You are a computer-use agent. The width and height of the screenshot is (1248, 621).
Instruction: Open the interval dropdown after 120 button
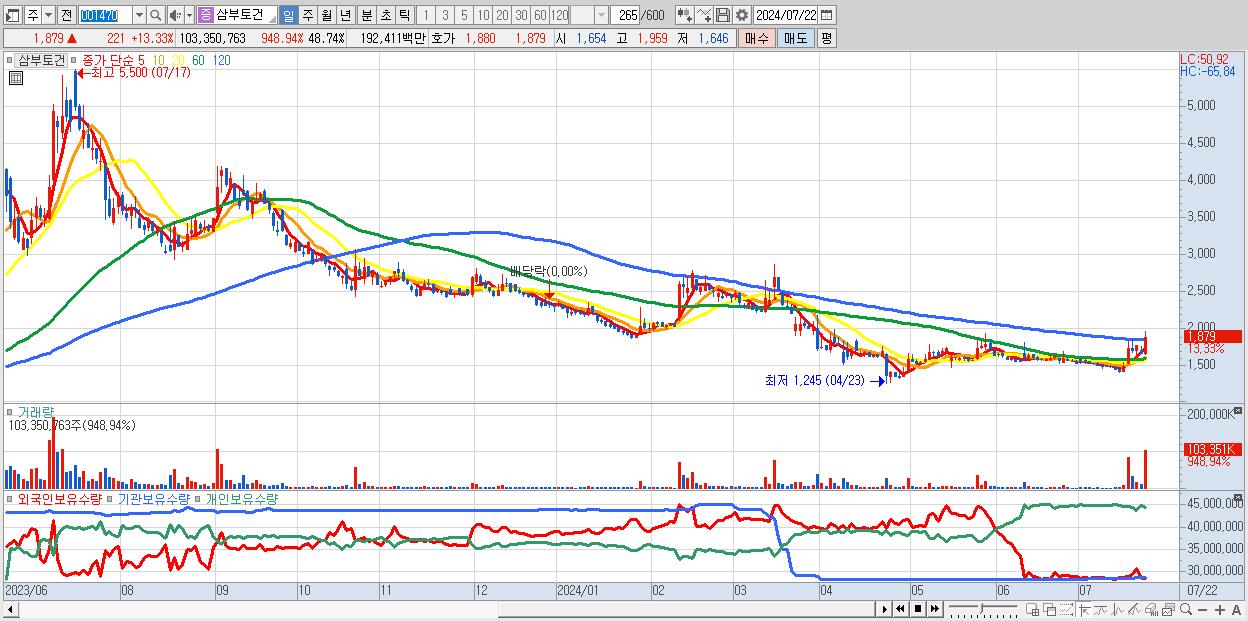click(x=600, y=16)
